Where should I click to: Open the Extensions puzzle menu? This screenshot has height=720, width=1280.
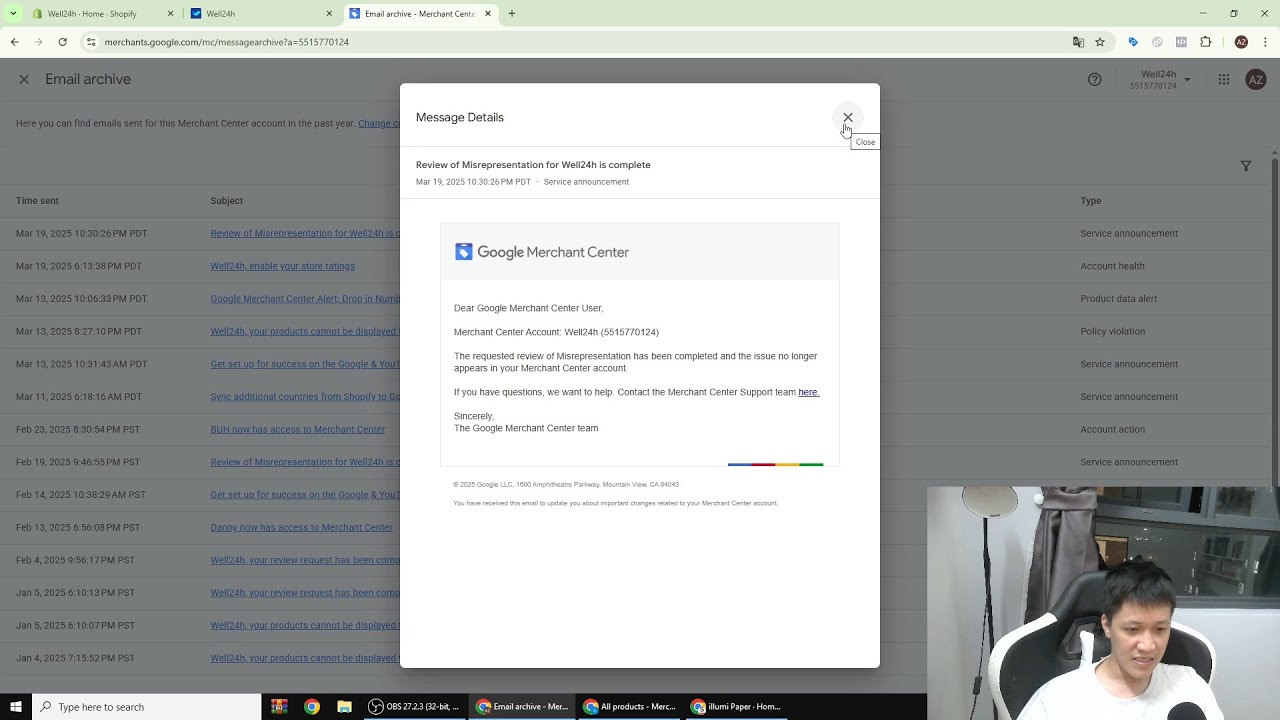click(x=1205, y=42)
